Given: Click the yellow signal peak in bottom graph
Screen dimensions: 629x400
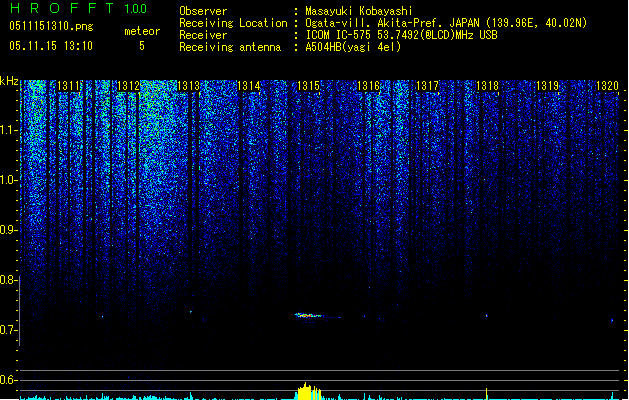Looking at the screenshot, I should (308, 392).
